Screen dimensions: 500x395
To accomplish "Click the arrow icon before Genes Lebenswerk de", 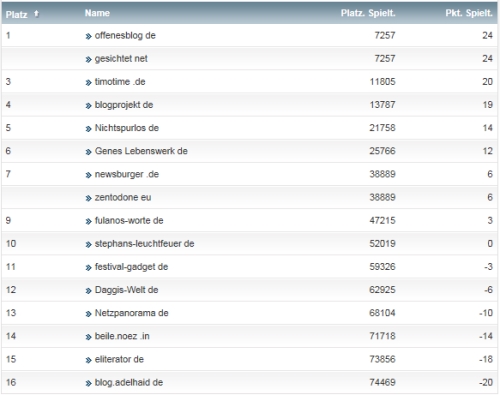I will [x=88, y=152].
